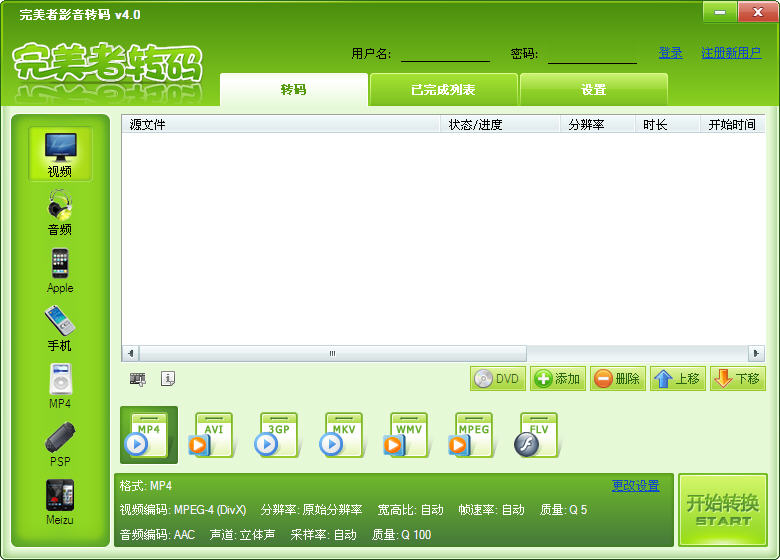Select the MP4 player device category
780x560 pixels.
(60, 386)
